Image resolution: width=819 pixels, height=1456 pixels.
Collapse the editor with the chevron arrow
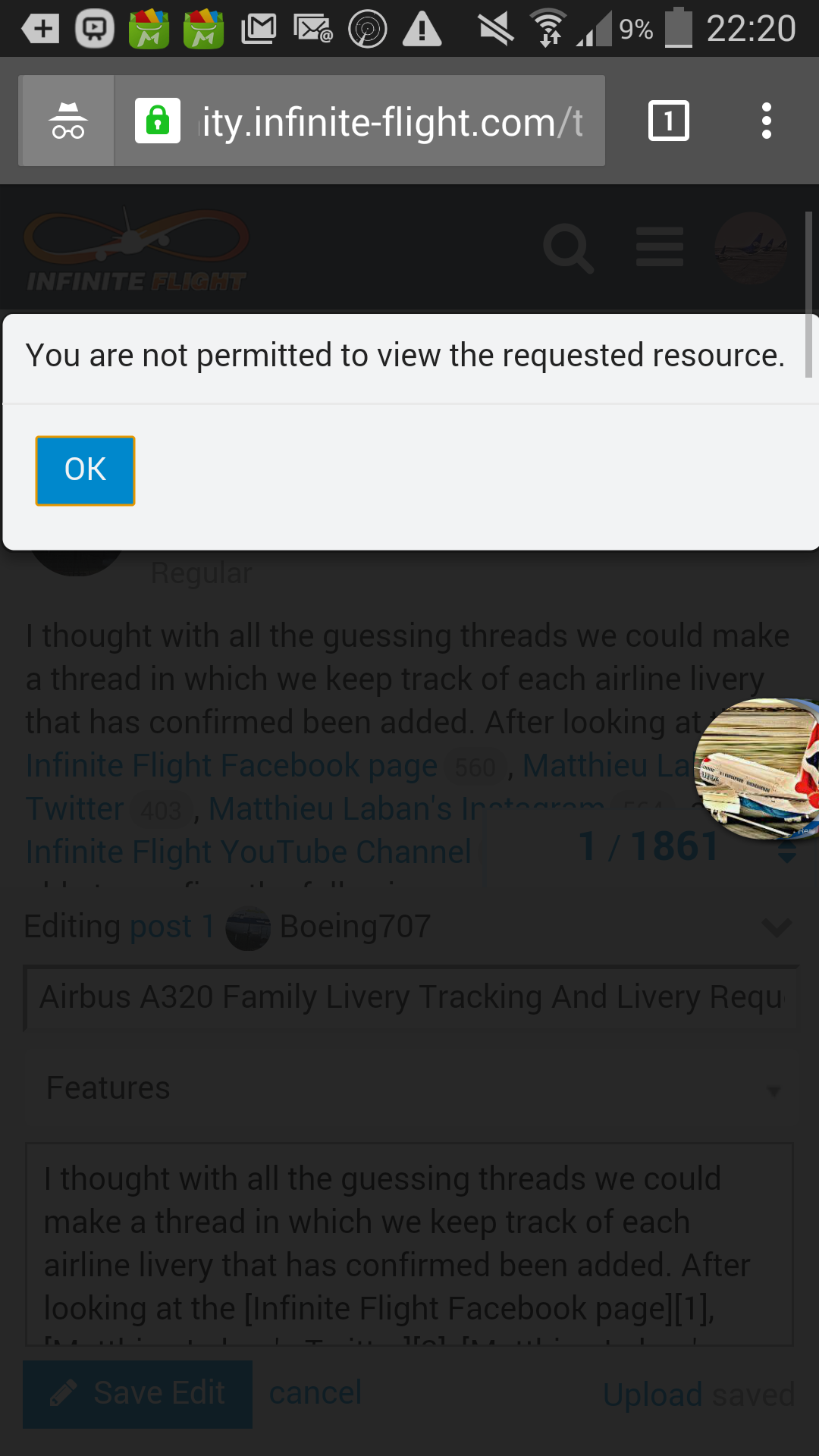click(777, 927)
